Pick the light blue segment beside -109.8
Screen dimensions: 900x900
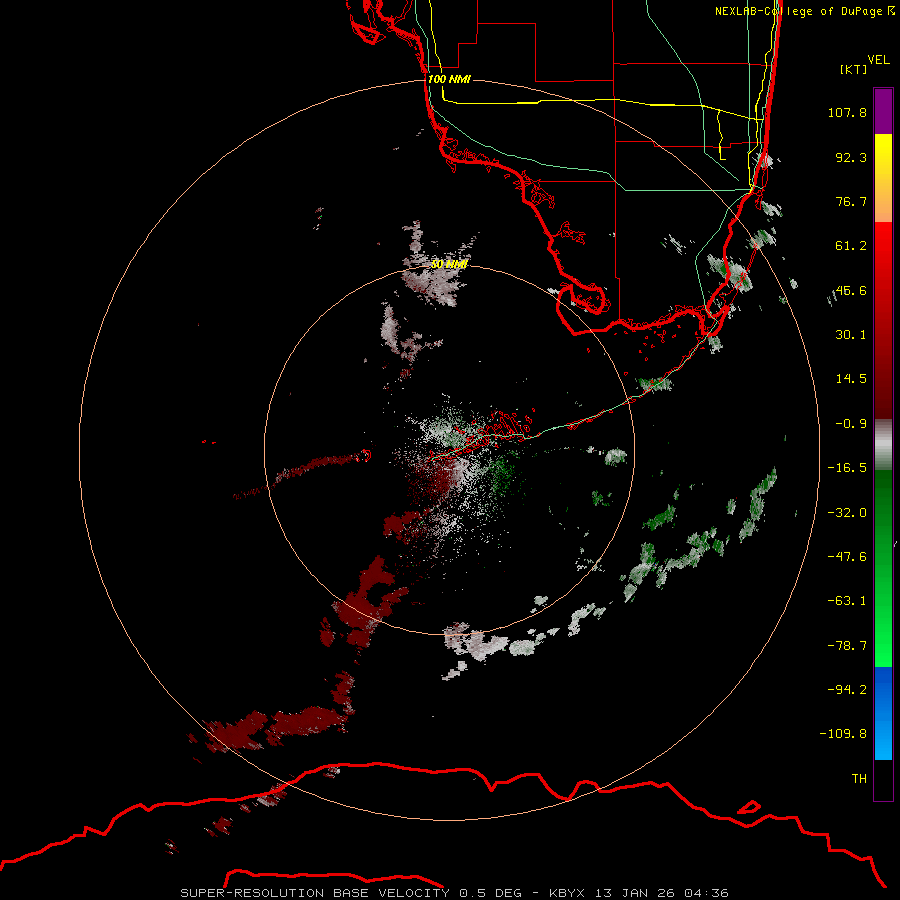coord(883,736)
